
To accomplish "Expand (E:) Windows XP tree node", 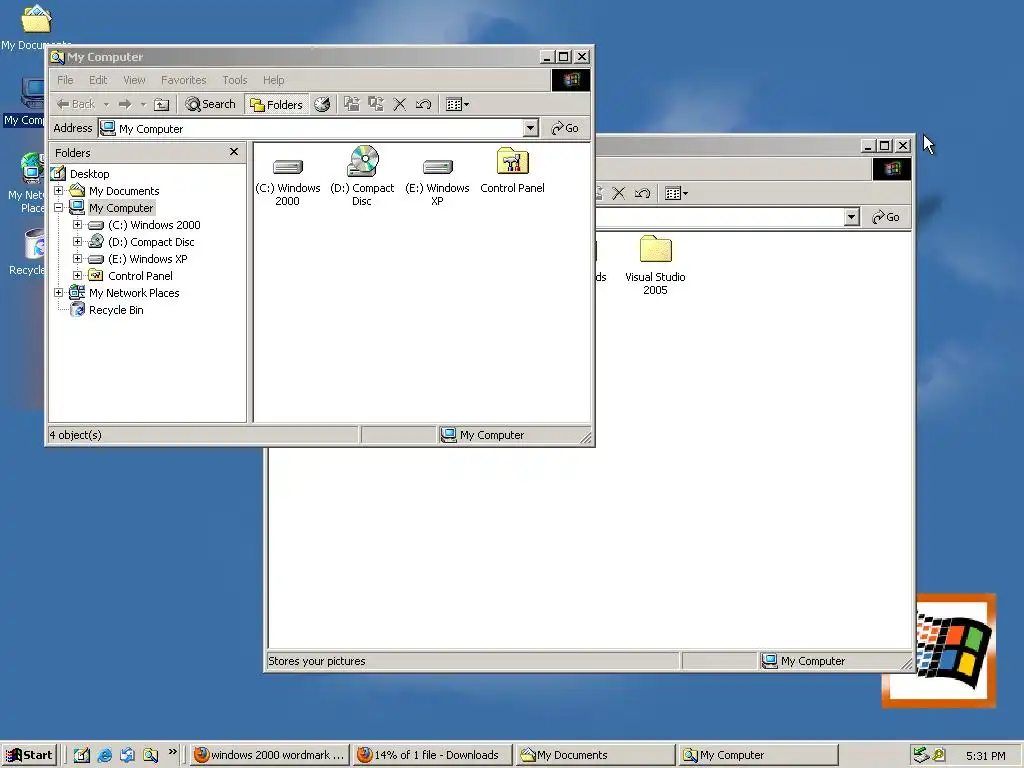I will (78, 259).
